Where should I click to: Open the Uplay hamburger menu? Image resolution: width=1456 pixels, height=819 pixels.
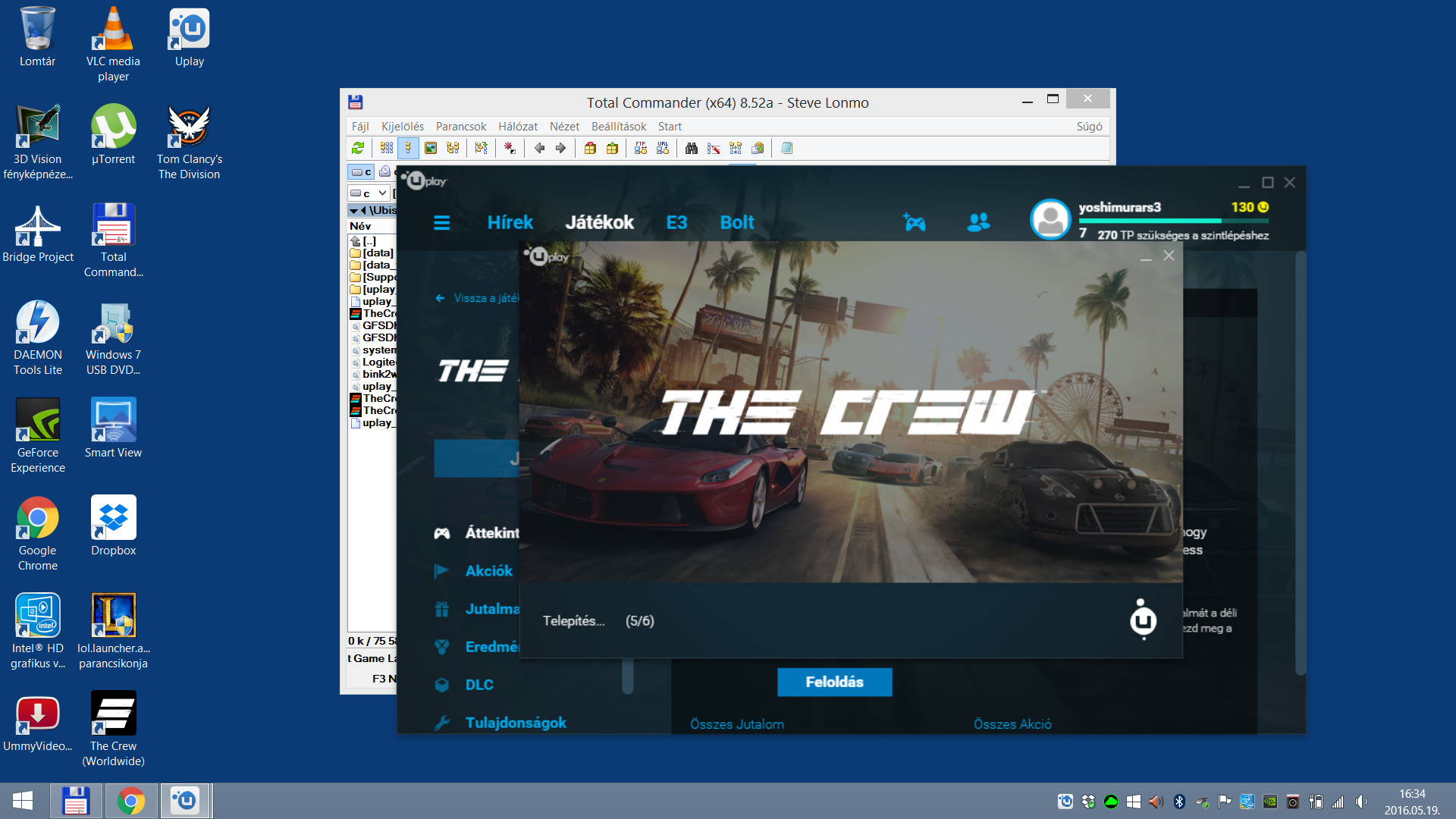(x=441, y=222)
